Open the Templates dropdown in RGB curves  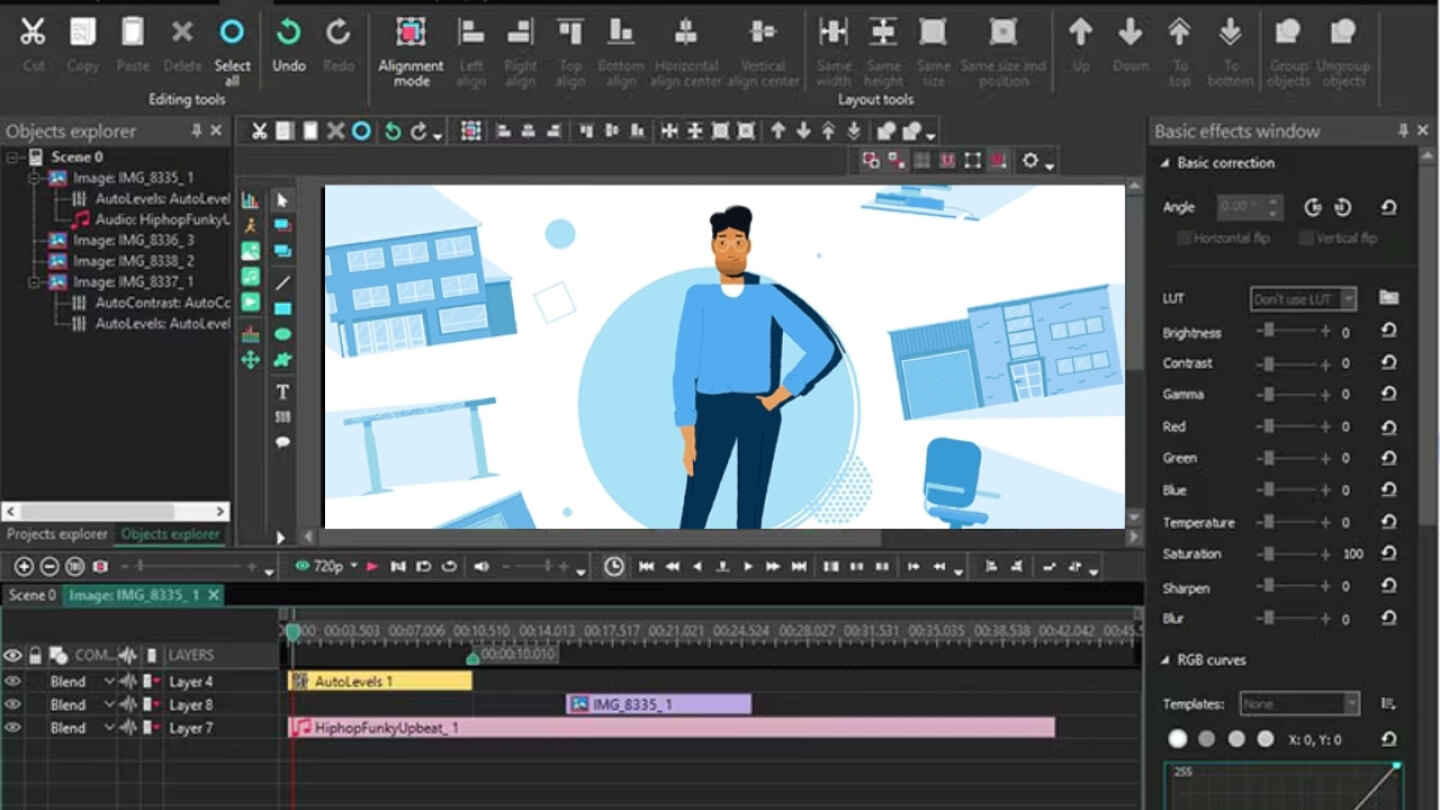(x=1299, y=704)
